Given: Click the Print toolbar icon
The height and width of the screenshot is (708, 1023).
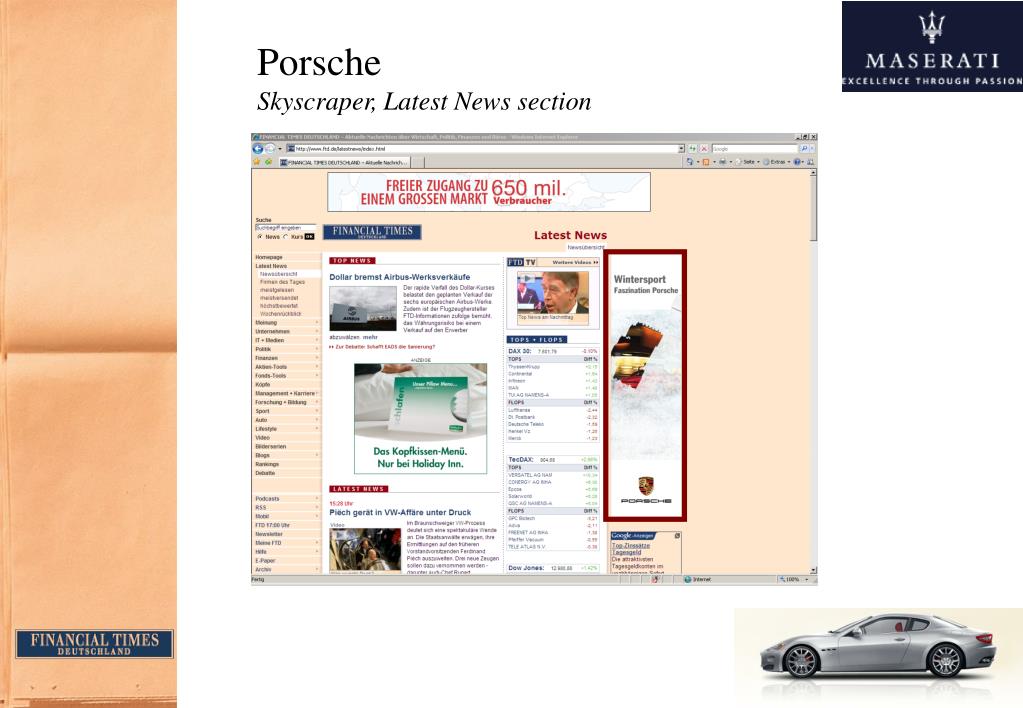Looking at the screenshot, I should (x=722, y=162).
